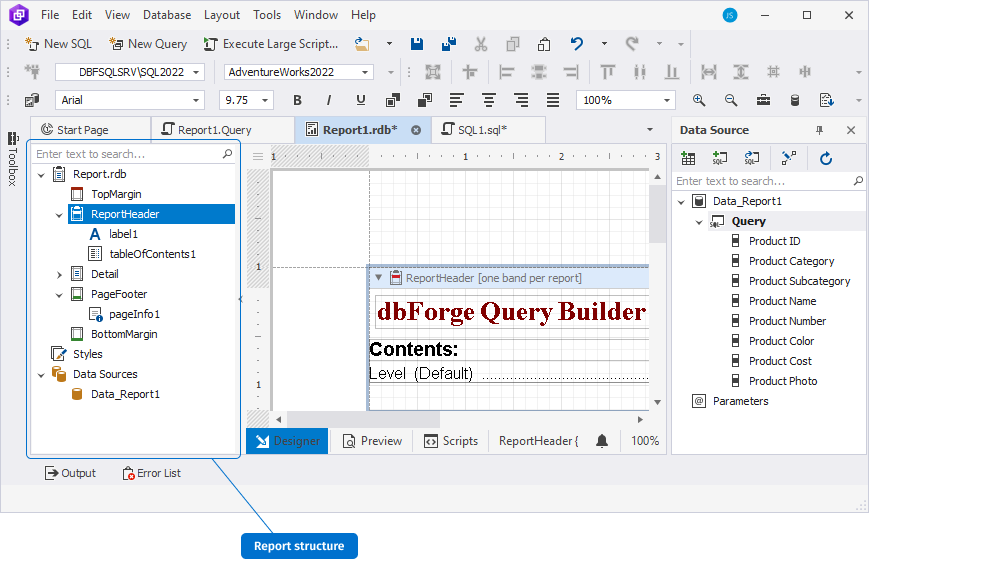The width and height of the screenshot is (1000, 586).
Task: Collapse the Data Sources tree node
Action: click(41, 375)
